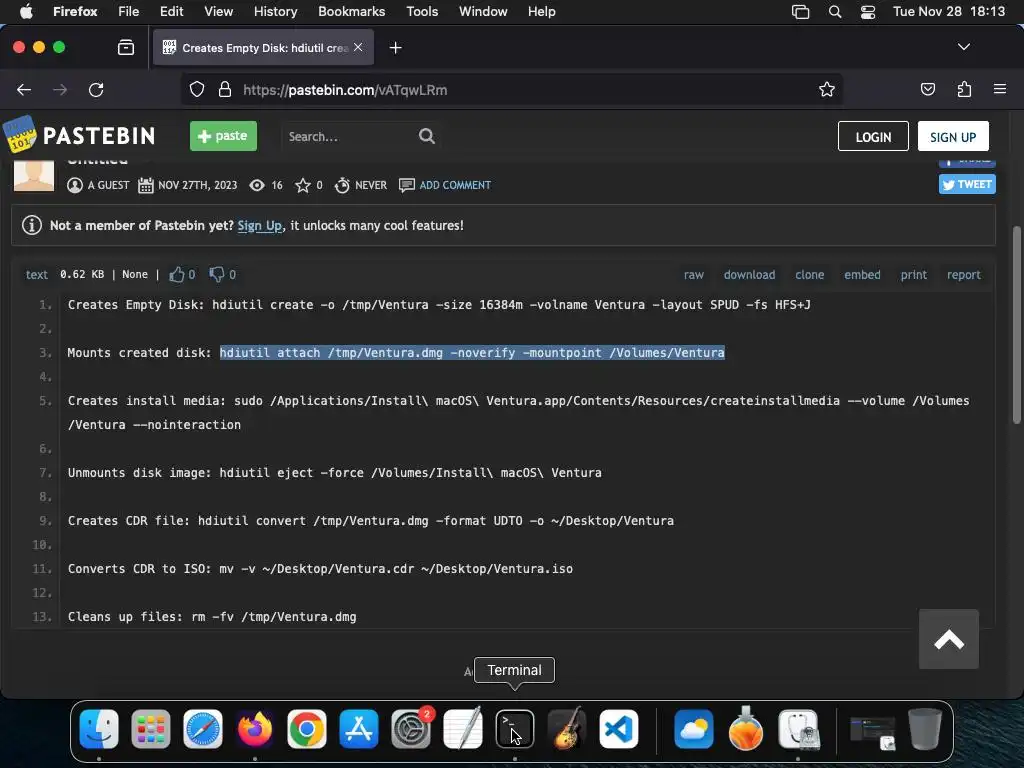
Task: Click the line 7 hdiutil eject command
Action: pos(410,473)
